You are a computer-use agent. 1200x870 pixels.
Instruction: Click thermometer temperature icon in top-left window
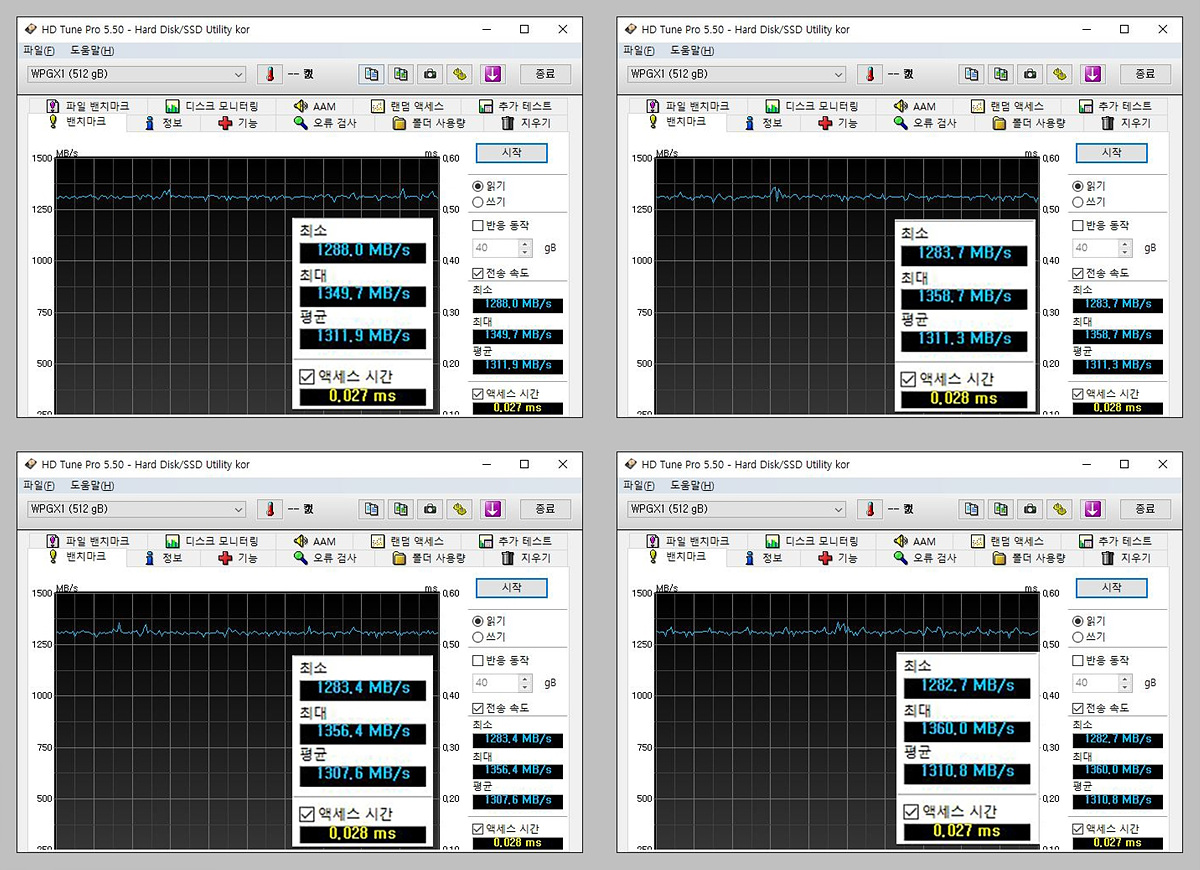(270, 74)
